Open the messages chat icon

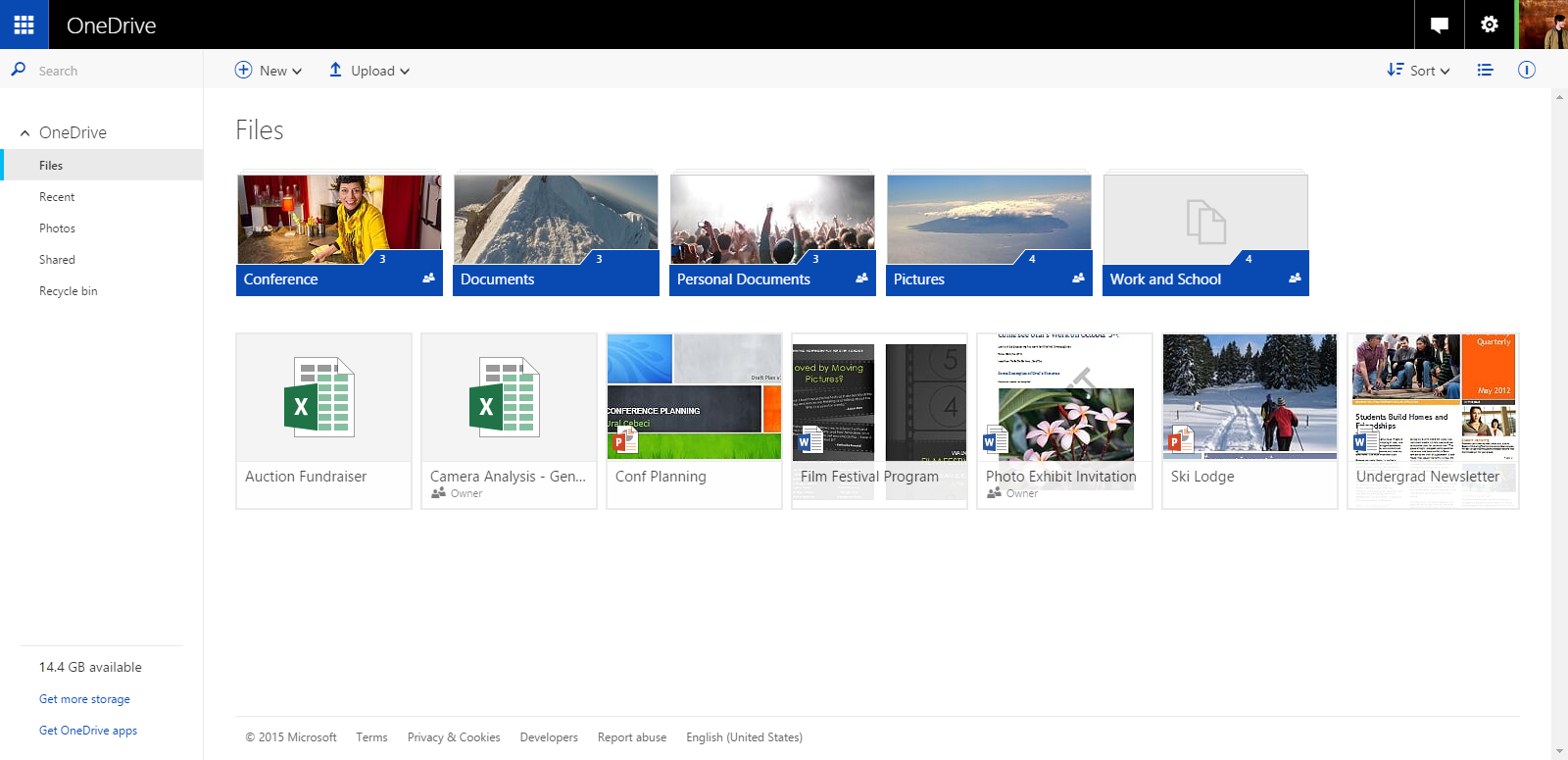pos(1440,25)
